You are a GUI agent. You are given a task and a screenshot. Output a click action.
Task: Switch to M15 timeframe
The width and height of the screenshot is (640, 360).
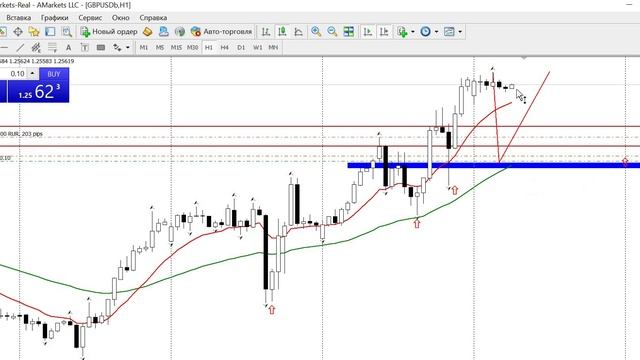[176, 48]
